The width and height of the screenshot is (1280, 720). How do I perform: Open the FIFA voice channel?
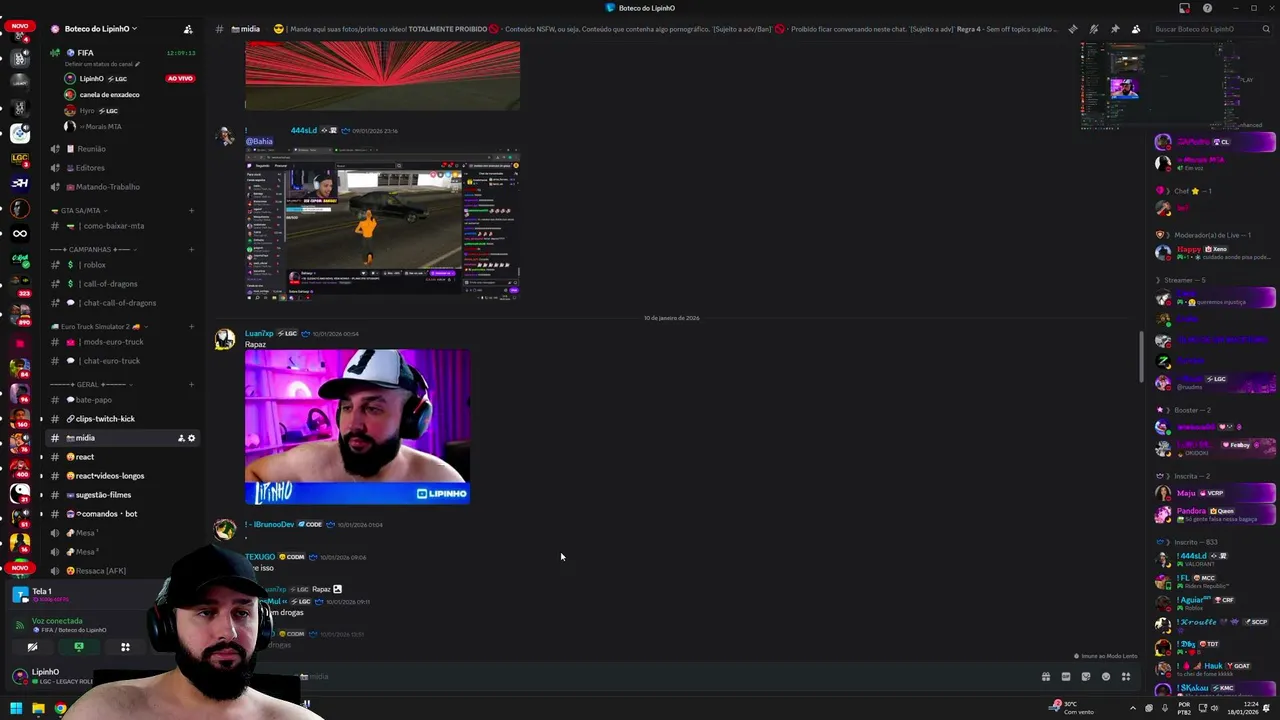pyautogui.click(x=120, y=53)
